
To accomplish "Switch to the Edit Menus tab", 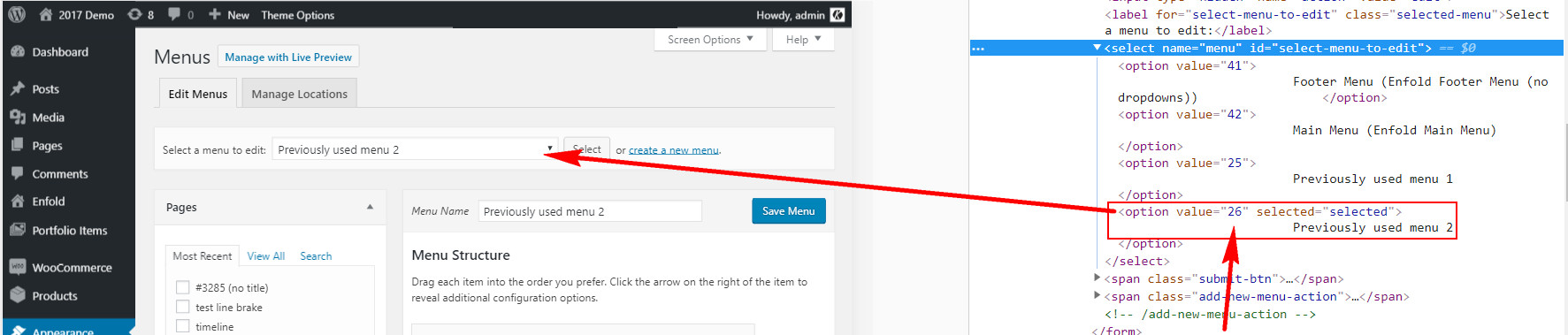I will click(198, 94).
